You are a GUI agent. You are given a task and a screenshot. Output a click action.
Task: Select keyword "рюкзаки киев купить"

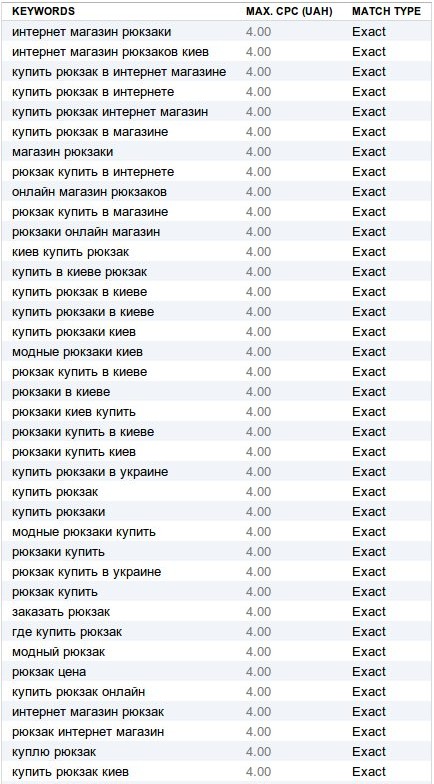pos(74,412)
